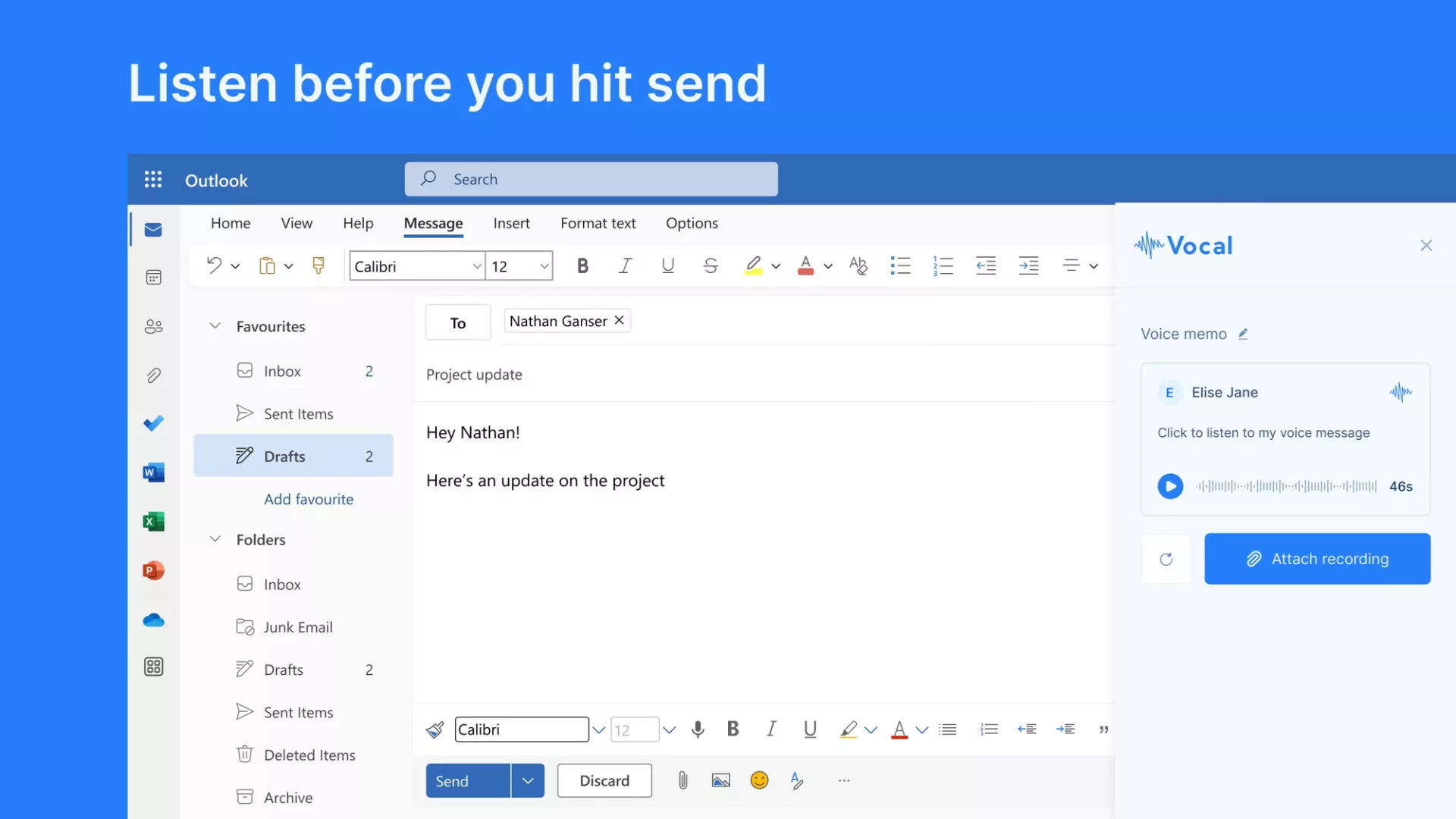Click the refresh re-record icon

pos(1166,559)
